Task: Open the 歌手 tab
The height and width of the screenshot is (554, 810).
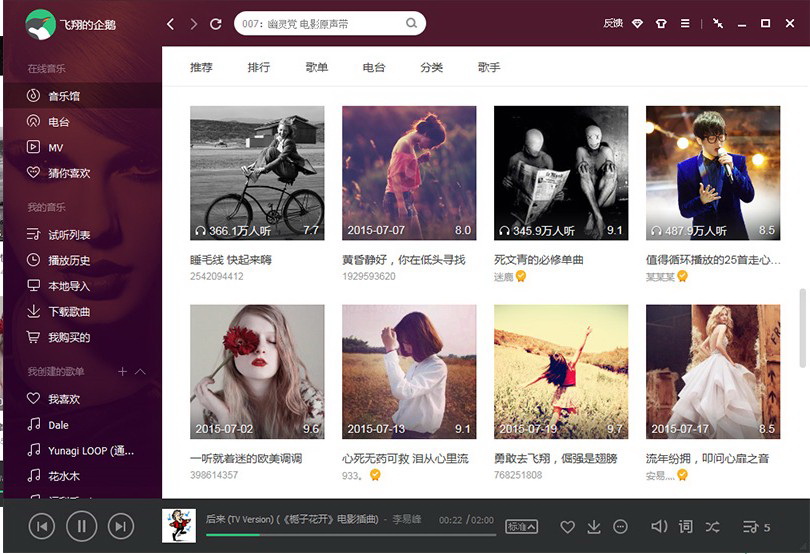Action: point(489,68)
